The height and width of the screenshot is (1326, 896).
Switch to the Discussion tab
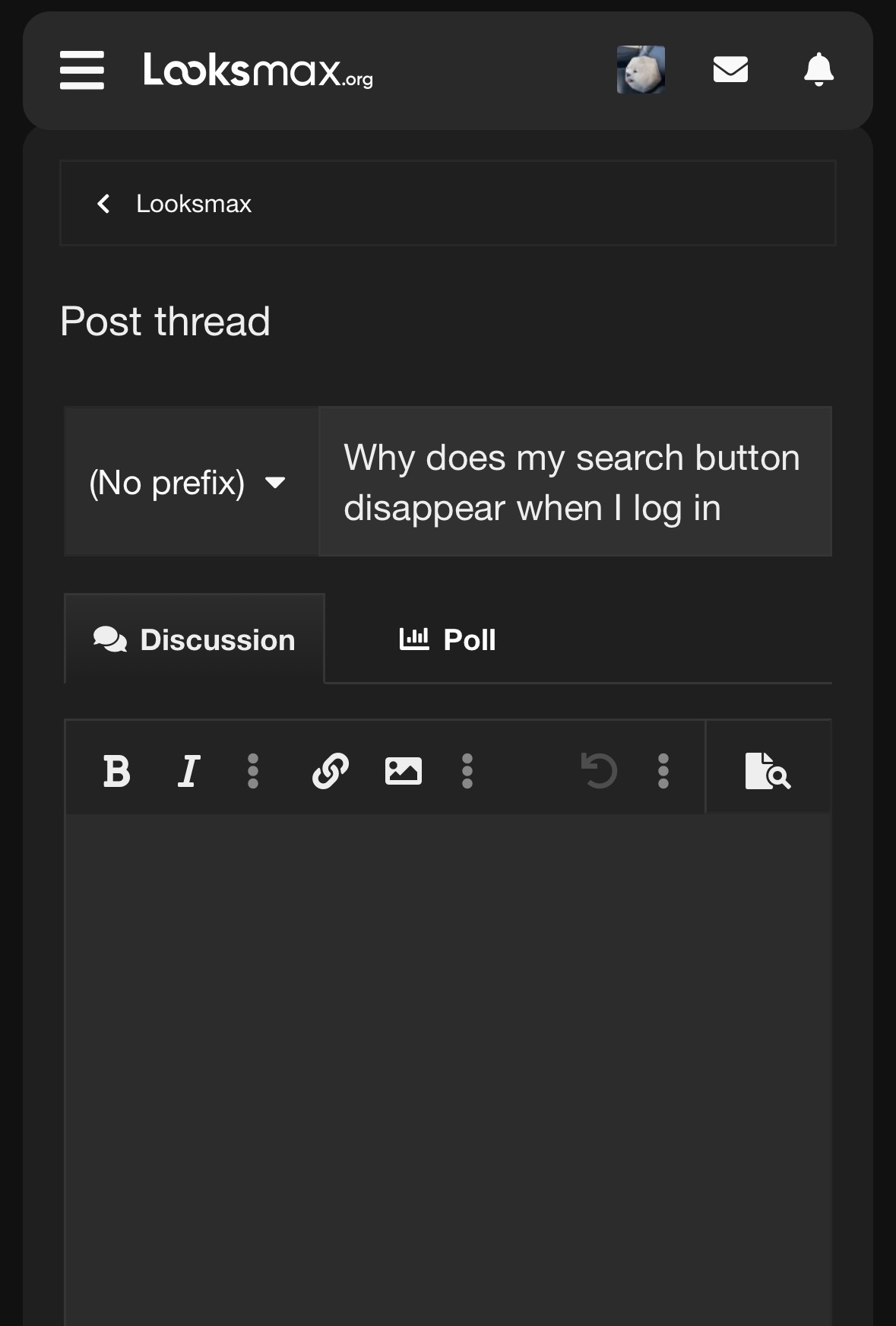click(195, 639)
